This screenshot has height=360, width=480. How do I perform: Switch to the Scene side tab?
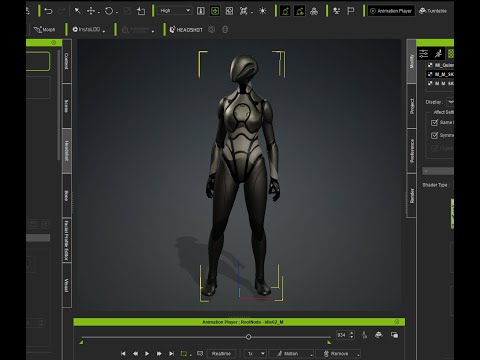coord(67,106)
